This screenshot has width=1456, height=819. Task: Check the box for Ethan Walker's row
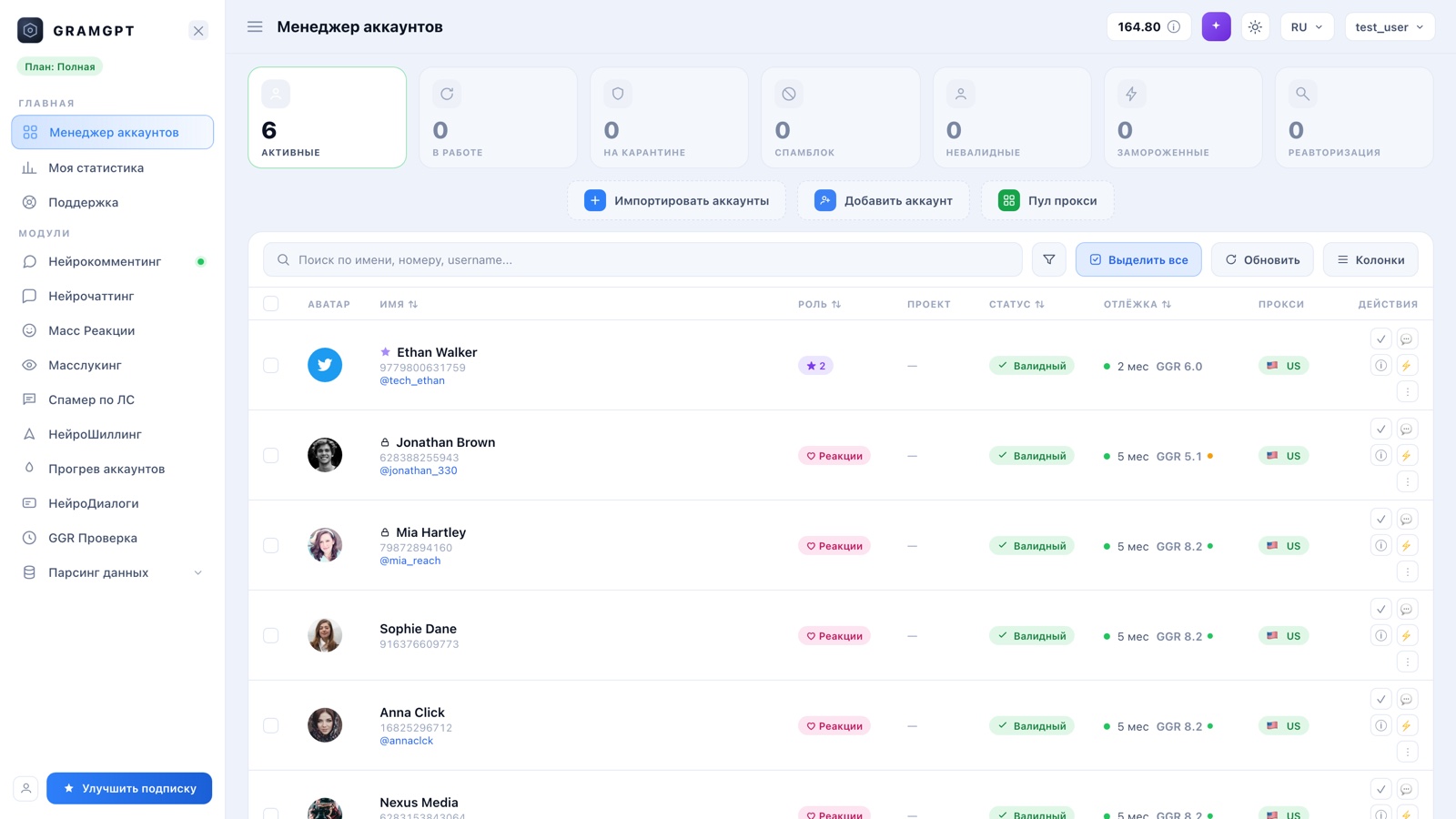271,366
